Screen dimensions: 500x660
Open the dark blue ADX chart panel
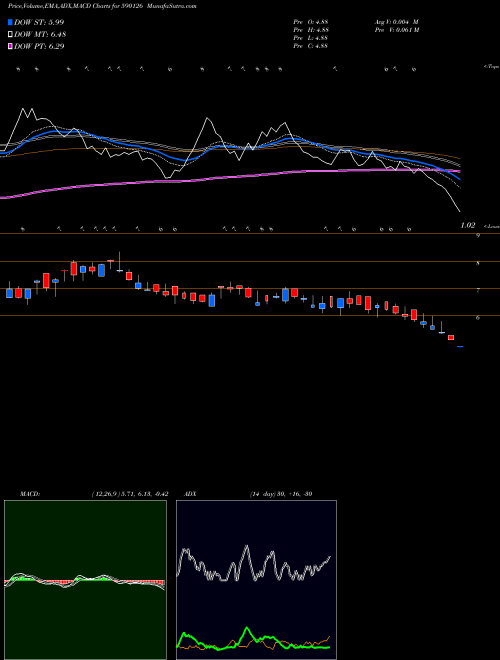coord(256,580)
